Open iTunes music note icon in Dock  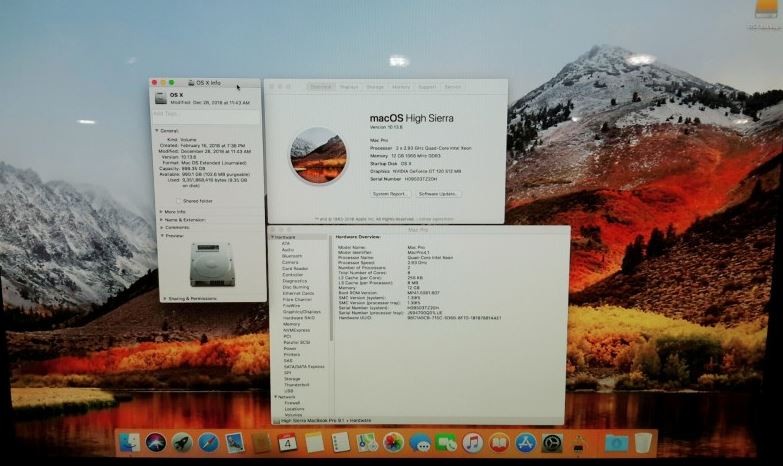(472, 443)
